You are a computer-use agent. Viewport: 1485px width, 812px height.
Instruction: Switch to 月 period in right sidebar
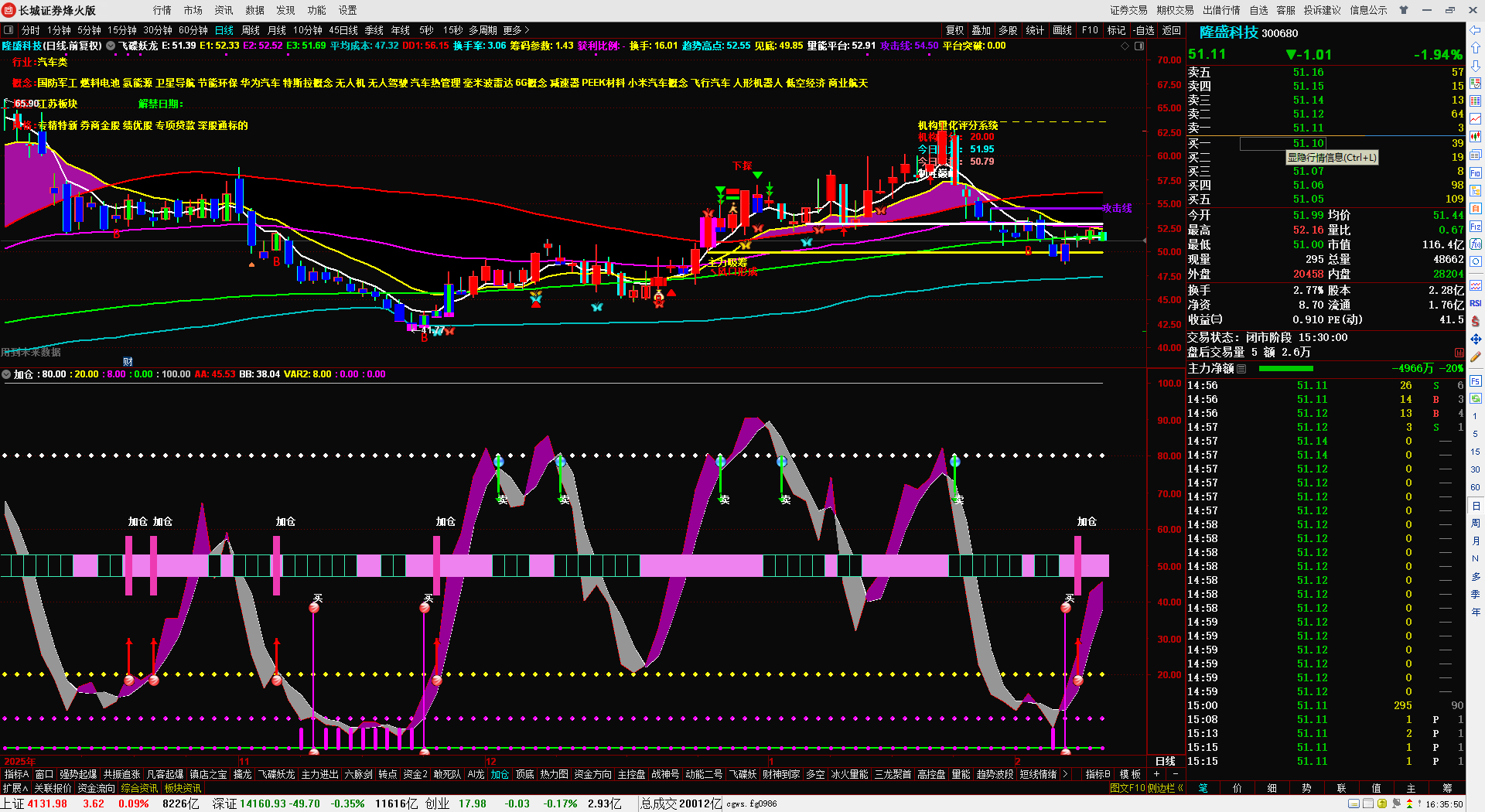point(1476,541)
